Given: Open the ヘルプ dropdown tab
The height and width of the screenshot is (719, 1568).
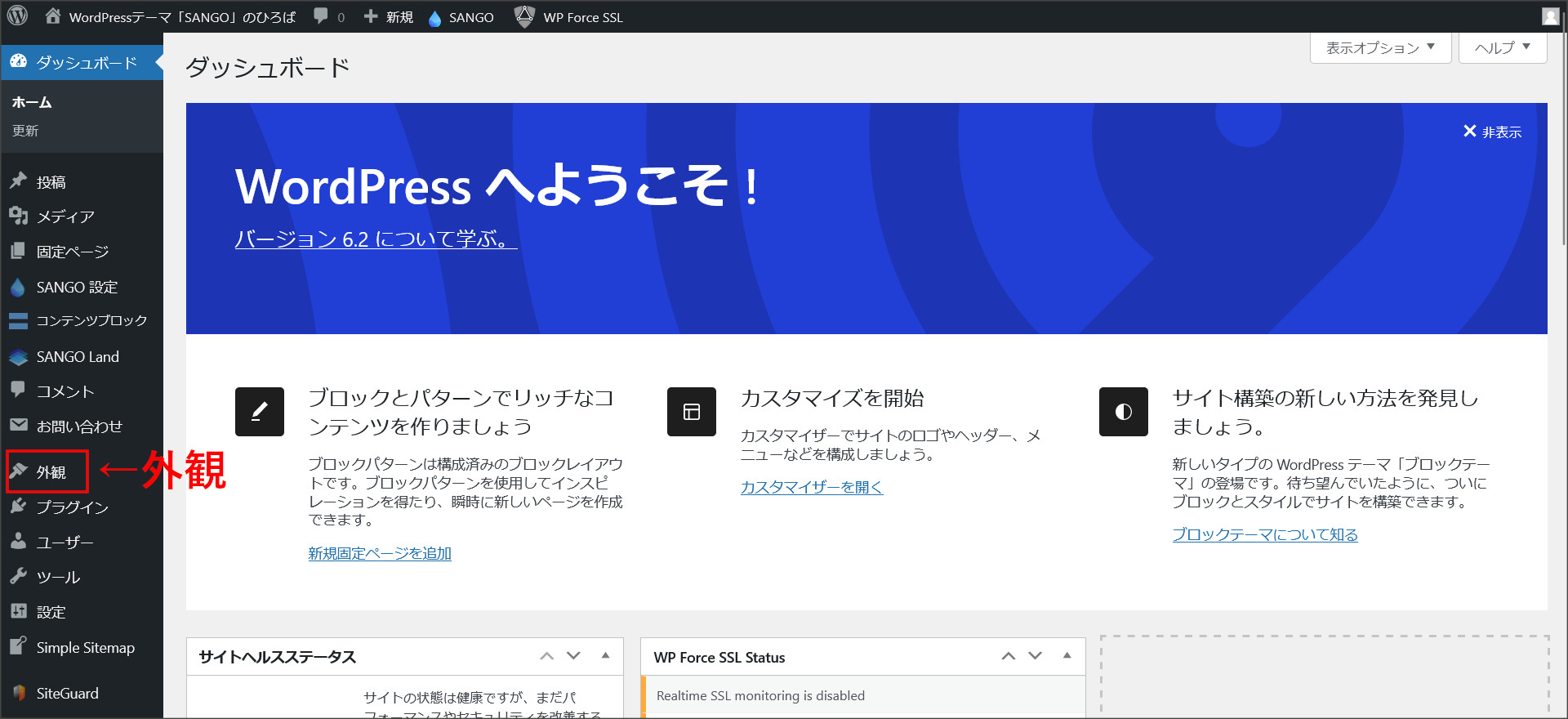Looking at the screenshot, I should [x=1503, y=48].
